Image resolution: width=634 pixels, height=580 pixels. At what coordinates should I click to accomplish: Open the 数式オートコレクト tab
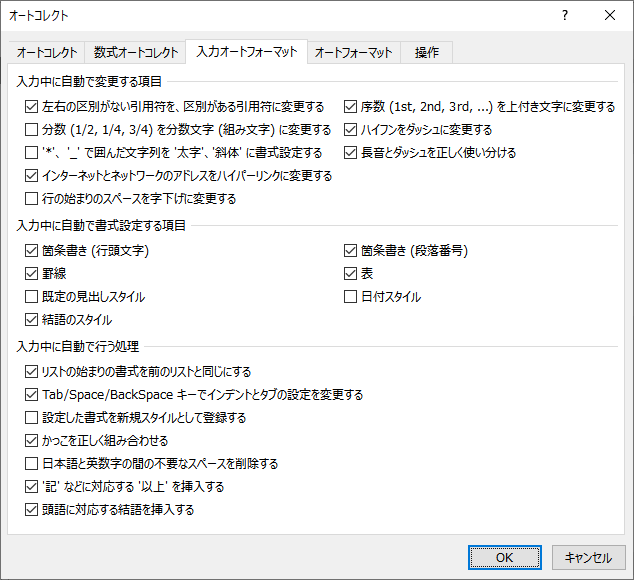(135, 53)
